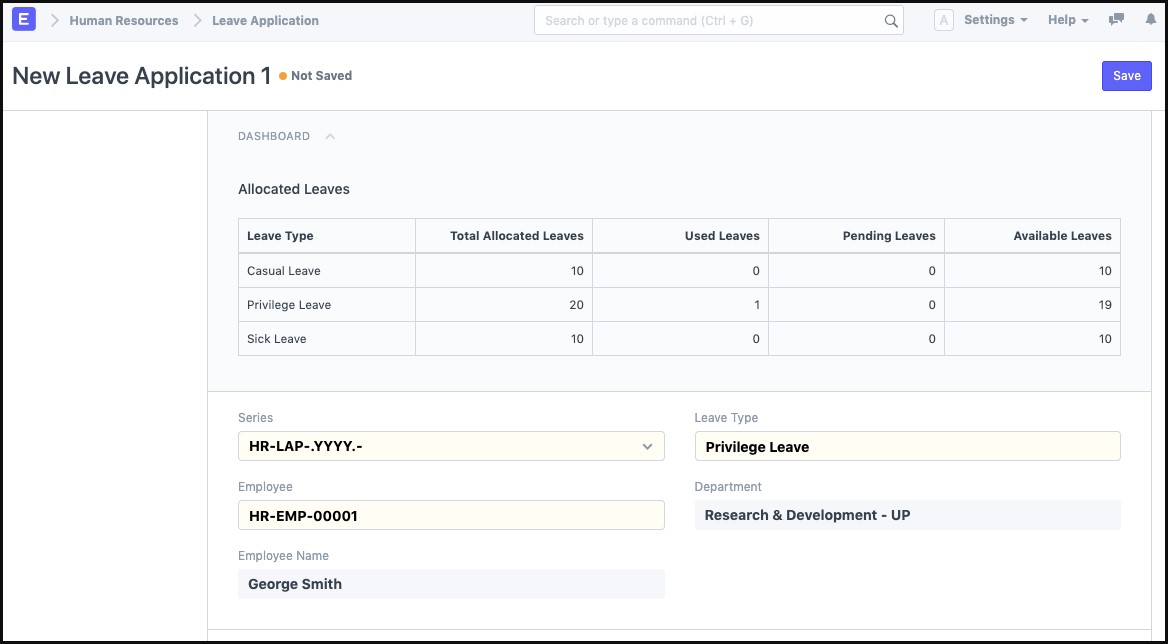Click the Leave Type field
The width and height of the screenshot is (1168, 644).
pos(907,446)
